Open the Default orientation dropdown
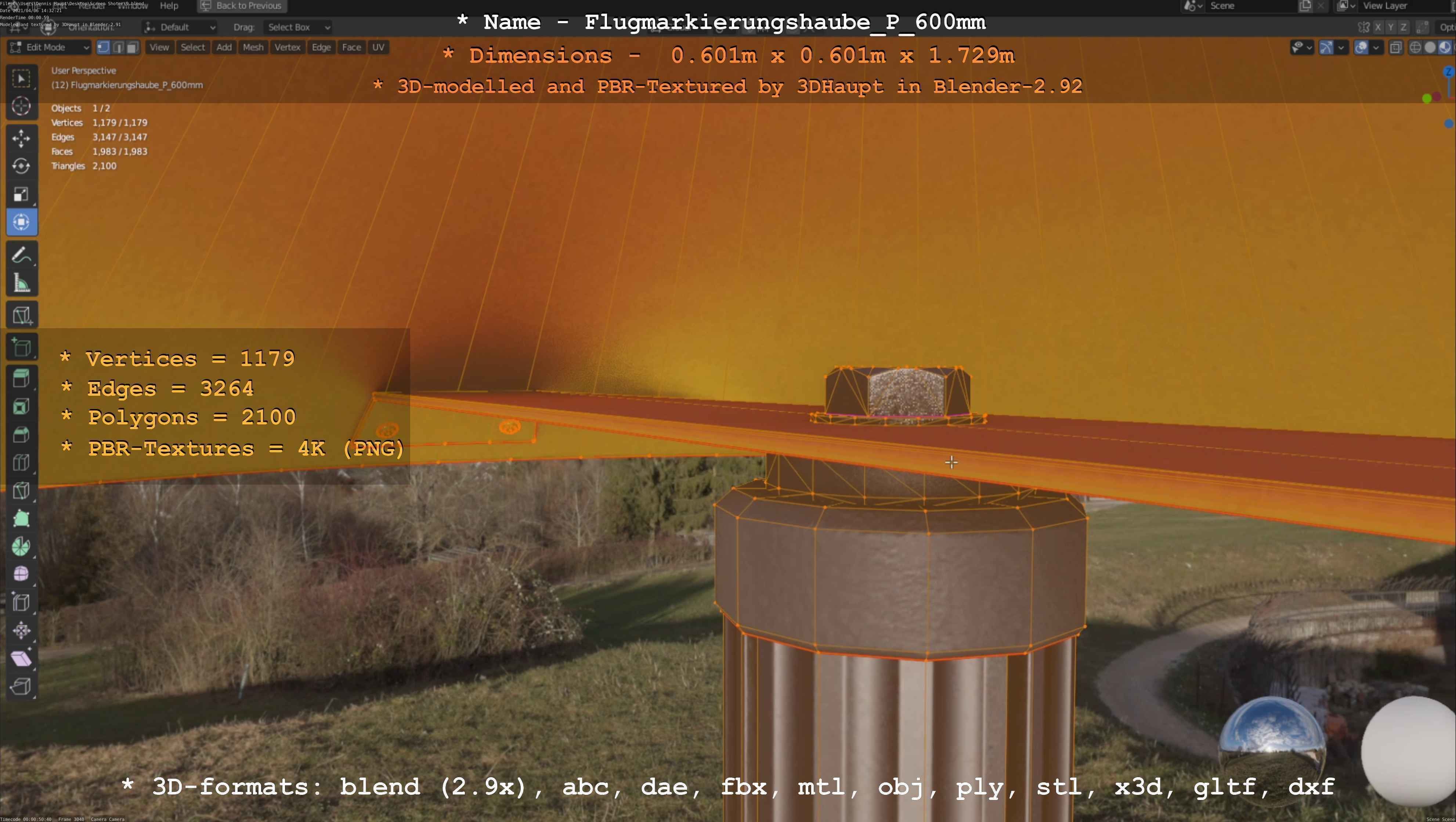Screen dimensions: 1456x822 tap(180, 27)
